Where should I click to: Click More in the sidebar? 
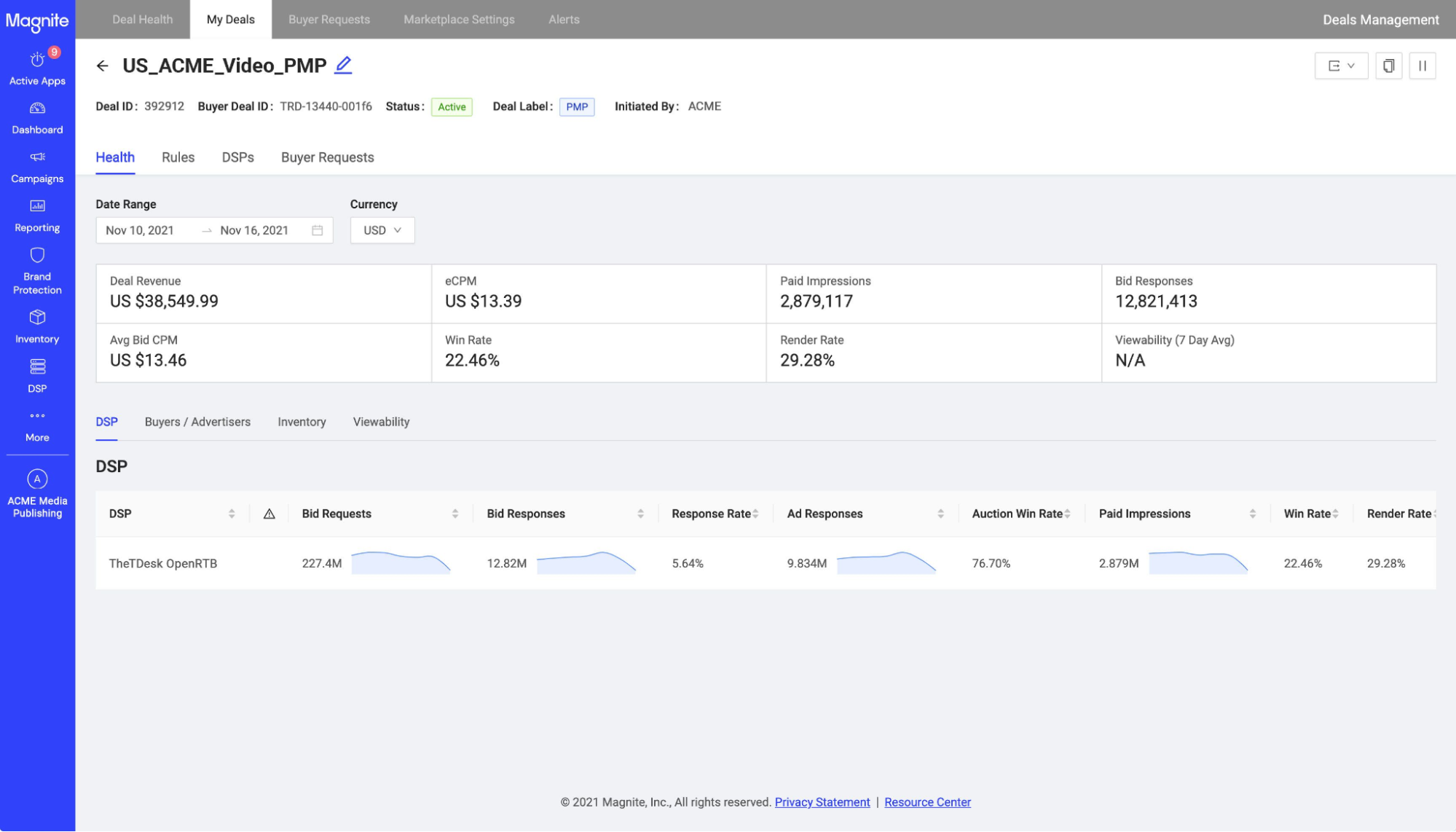tap(37, 425)
